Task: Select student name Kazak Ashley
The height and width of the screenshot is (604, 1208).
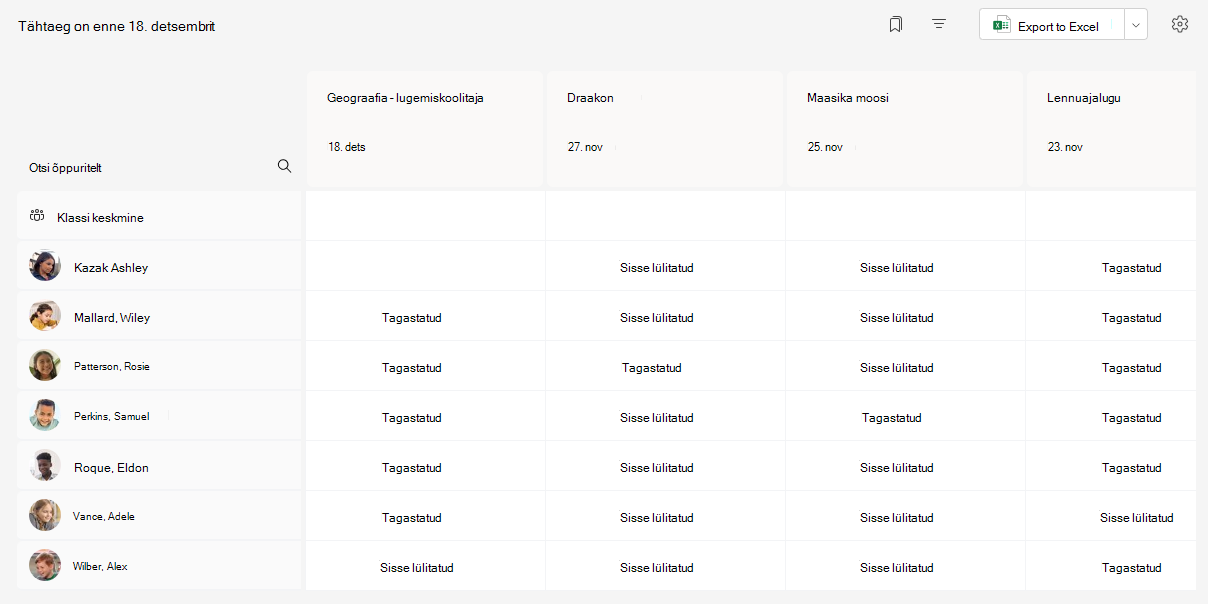Action: [111, 267]
